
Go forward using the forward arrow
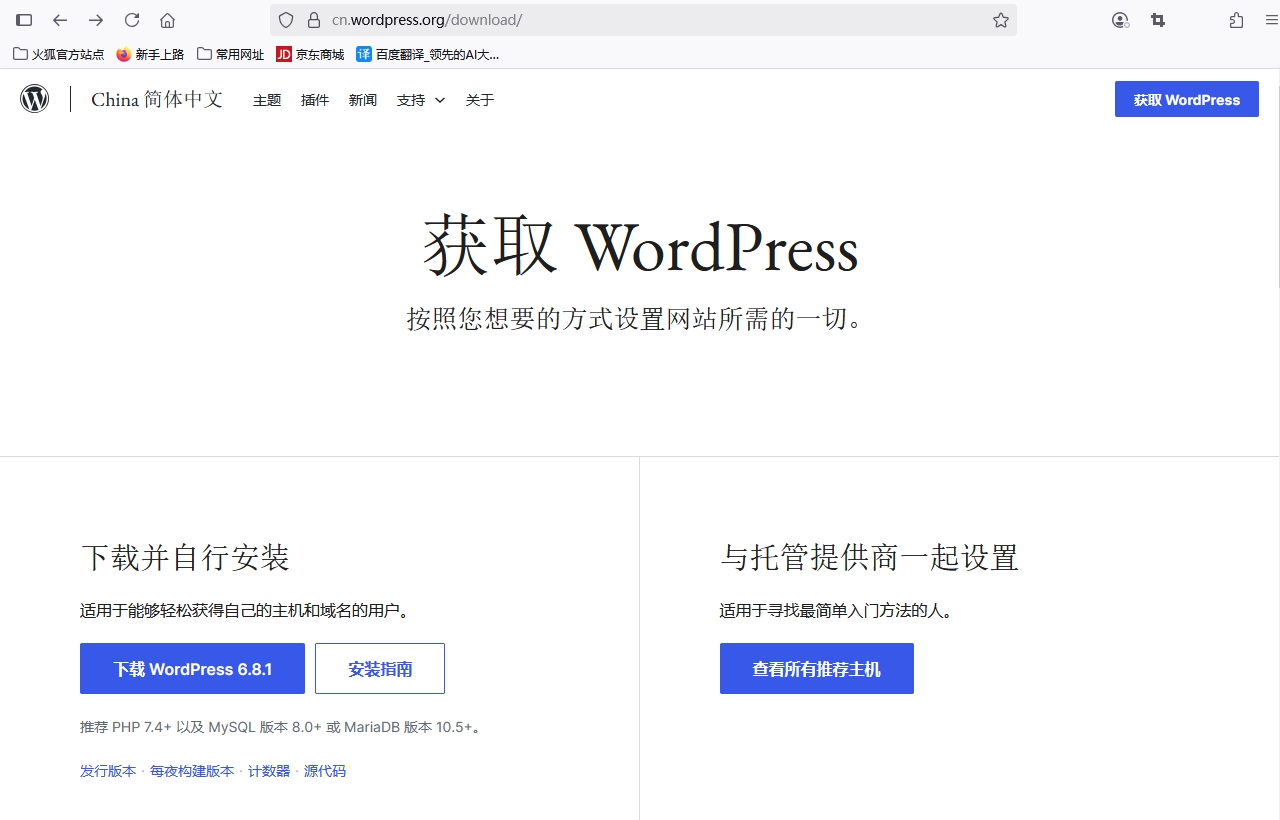[x=96, y=20]
